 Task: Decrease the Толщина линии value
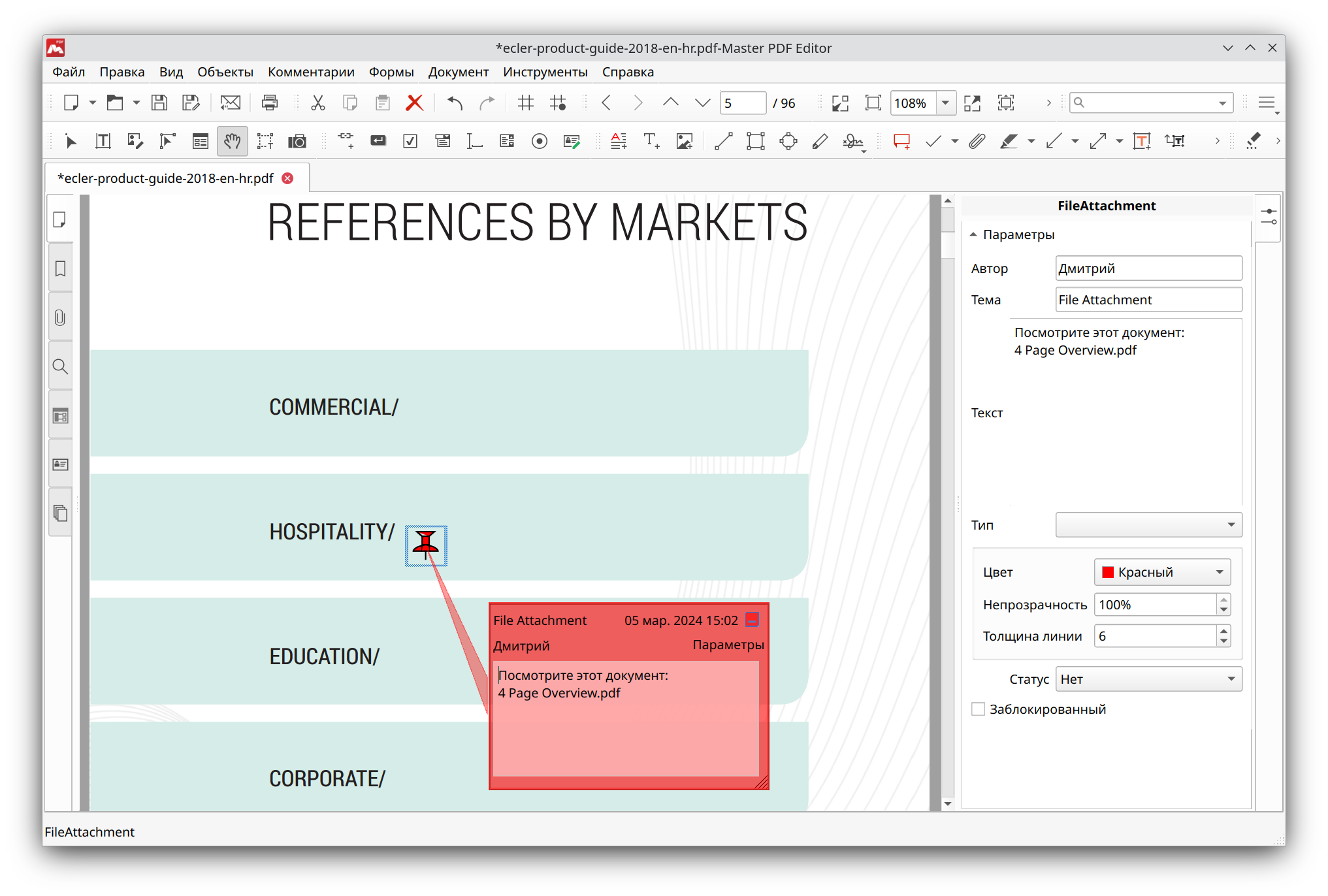pyautogui.click(x=1223, y=641)
